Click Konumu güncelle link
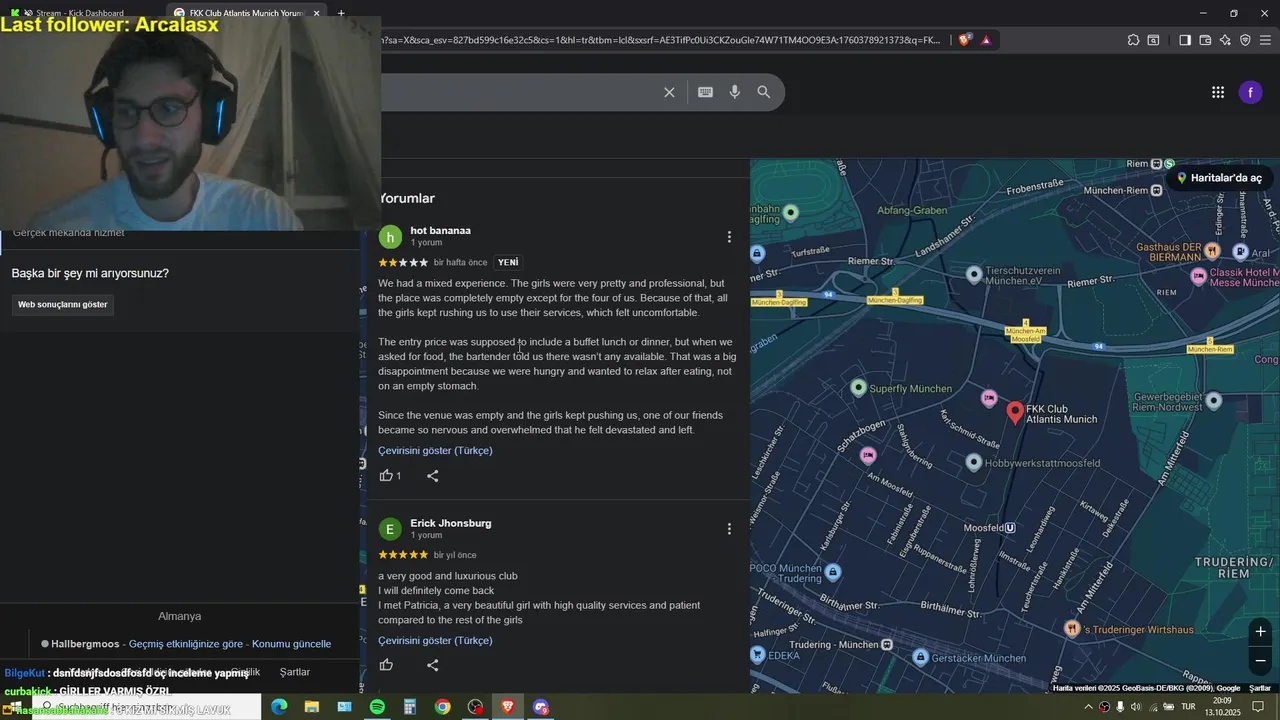1280x720 pixels. (291, 644)
